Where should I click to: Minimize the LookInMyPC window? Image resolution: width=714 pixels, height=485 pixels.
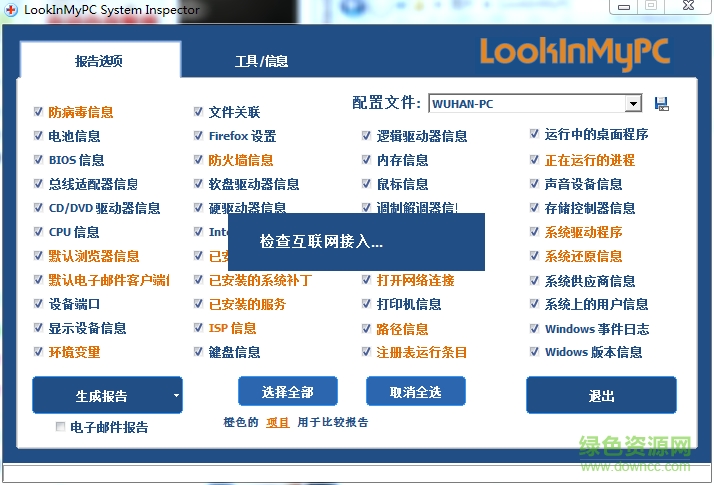coord(624,6)
